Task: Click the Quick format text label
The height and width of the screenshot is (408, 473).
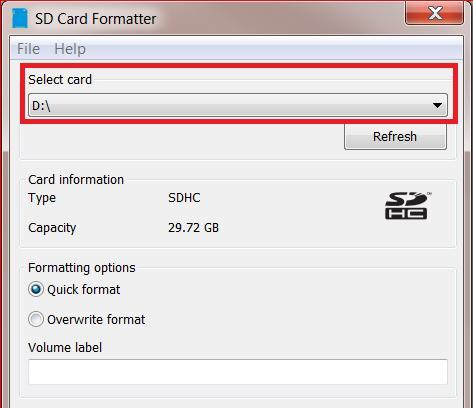Action: [x=84, y=290]
